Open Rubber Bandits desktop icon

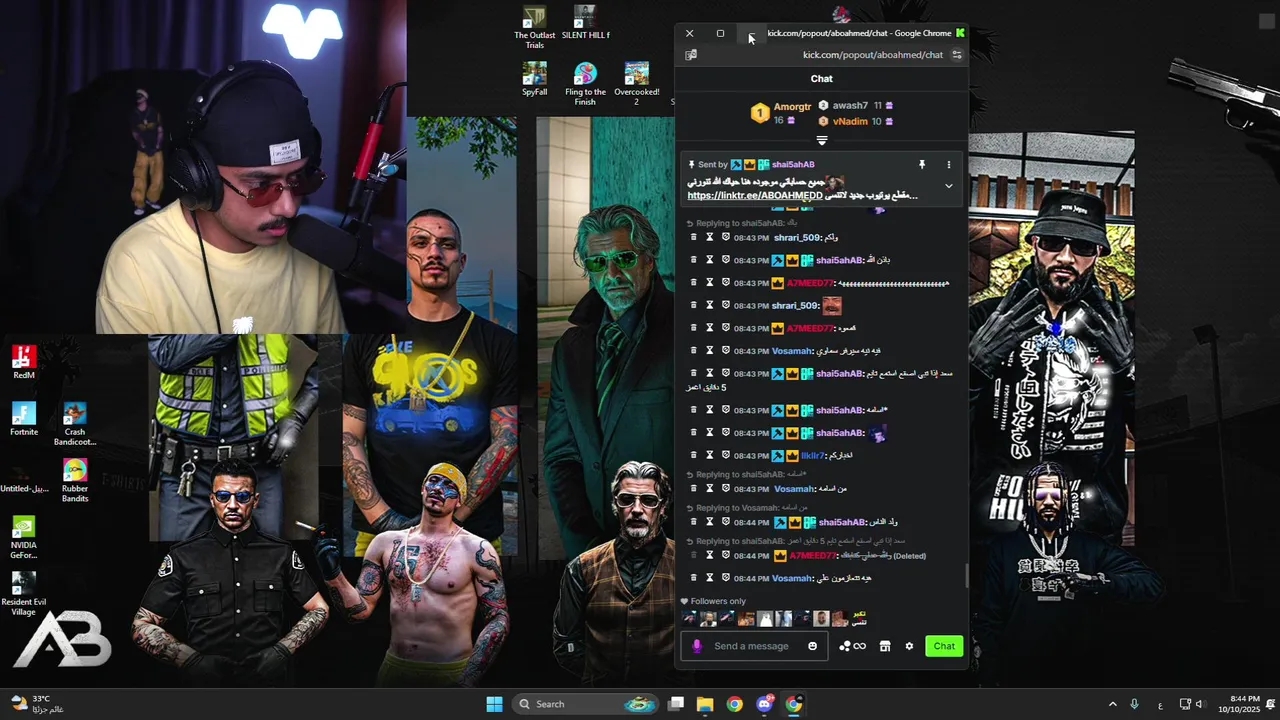(75, 481)
